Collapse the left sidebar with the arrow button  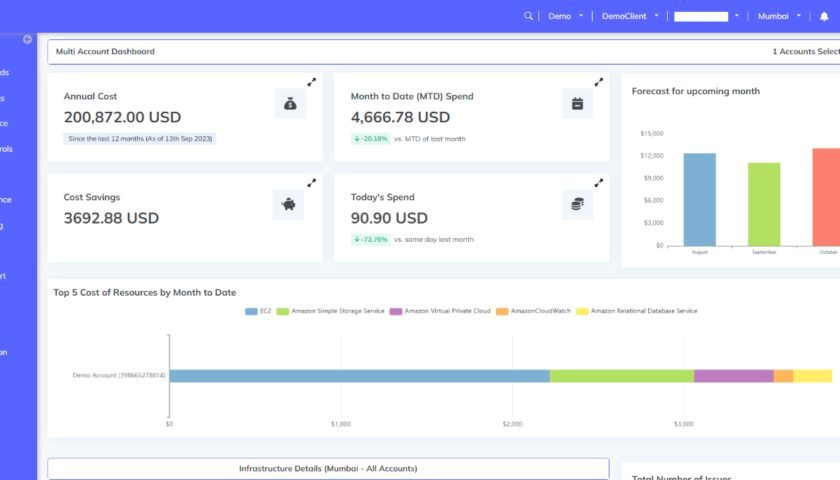[27, 40]
